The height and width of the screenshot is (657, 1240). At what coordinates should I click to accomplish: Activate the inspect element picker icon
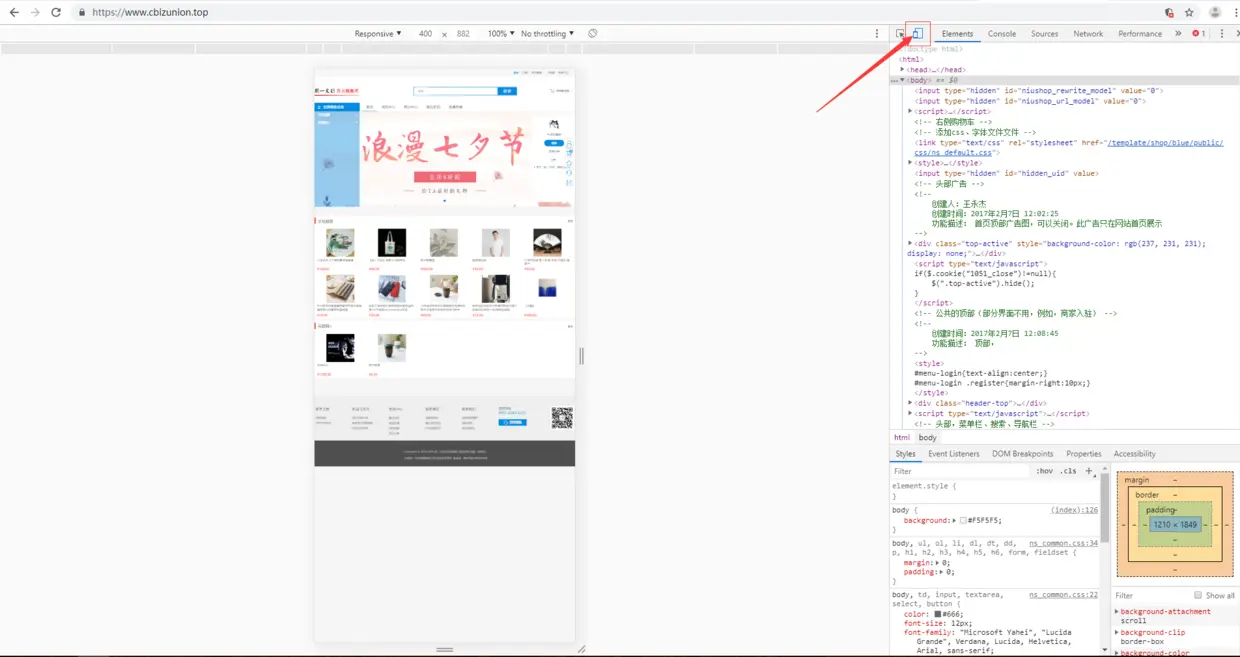click(x=900, y=33)
